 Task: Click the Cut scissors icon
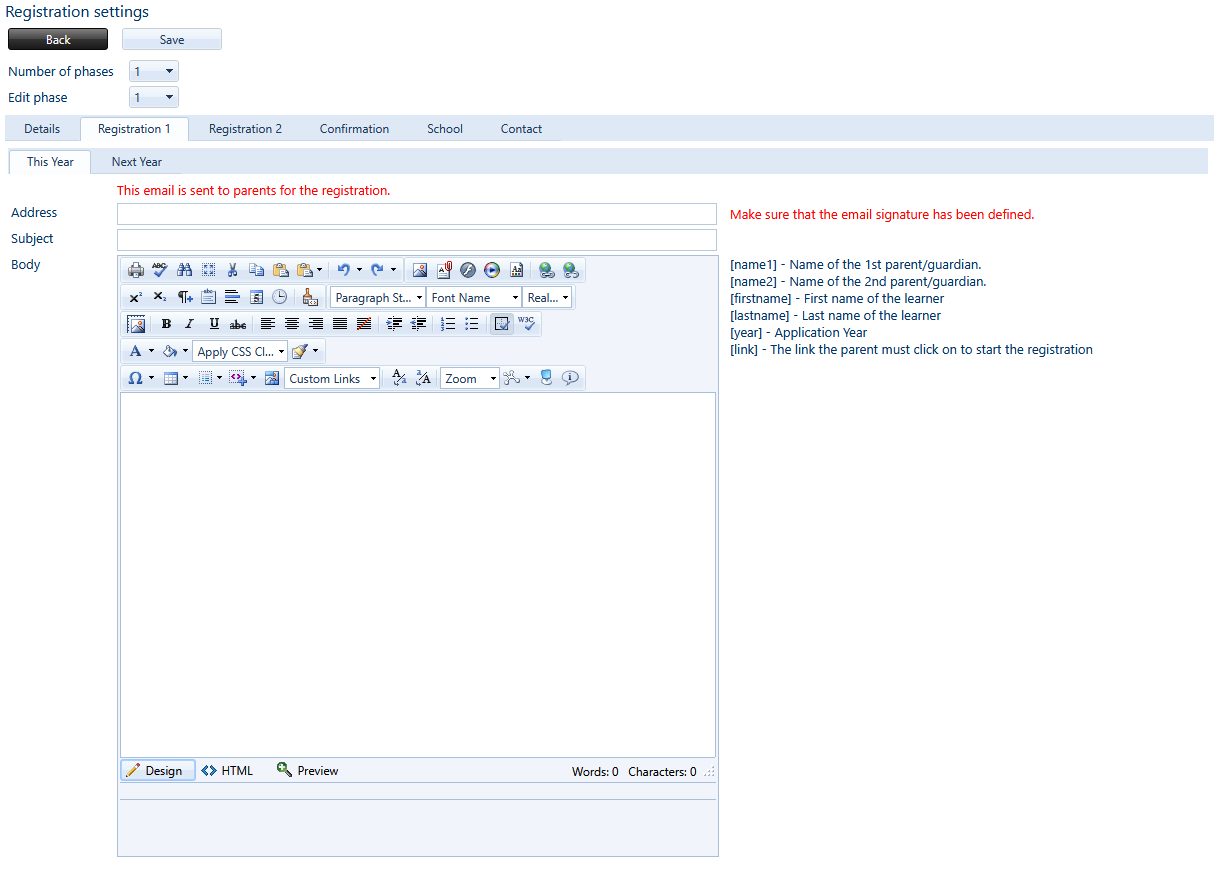click(232, 270)
